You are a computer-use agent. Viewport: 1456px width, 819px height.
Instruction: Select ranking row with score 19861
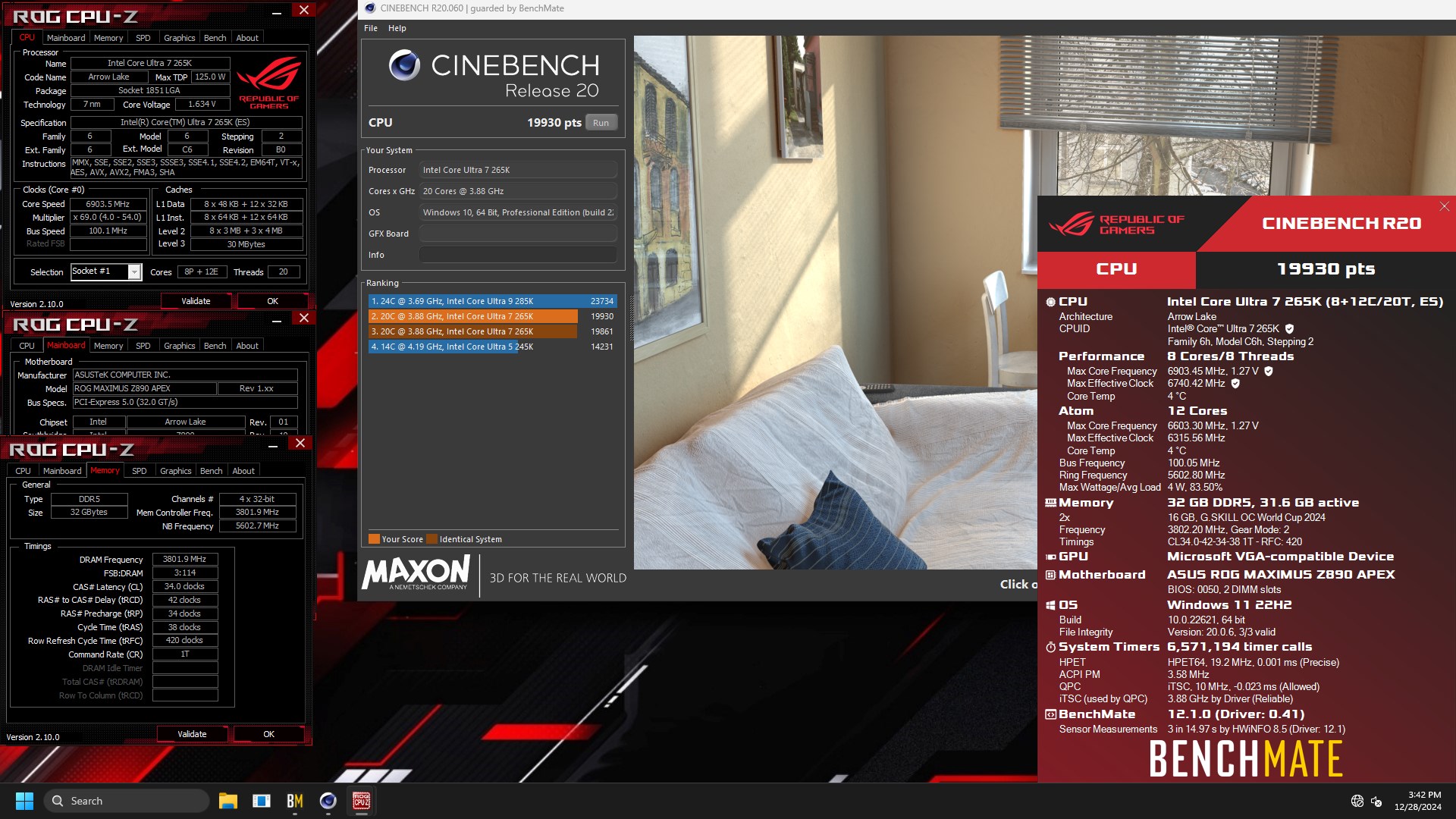[x=492, y=331]
